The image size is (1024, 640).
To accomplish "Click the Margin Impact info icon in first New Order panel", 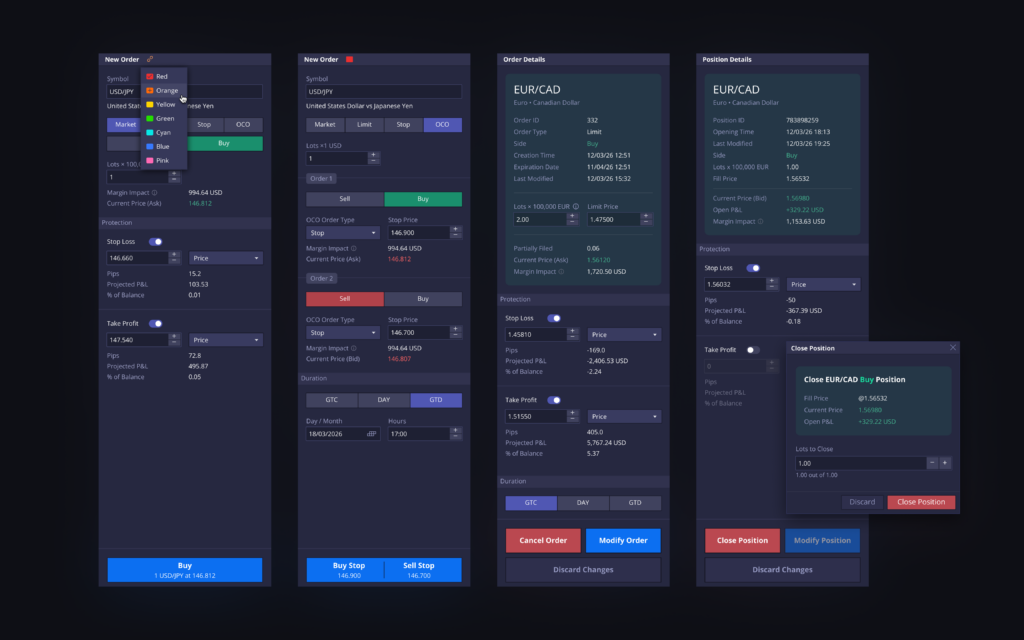I will pos(155,192).
